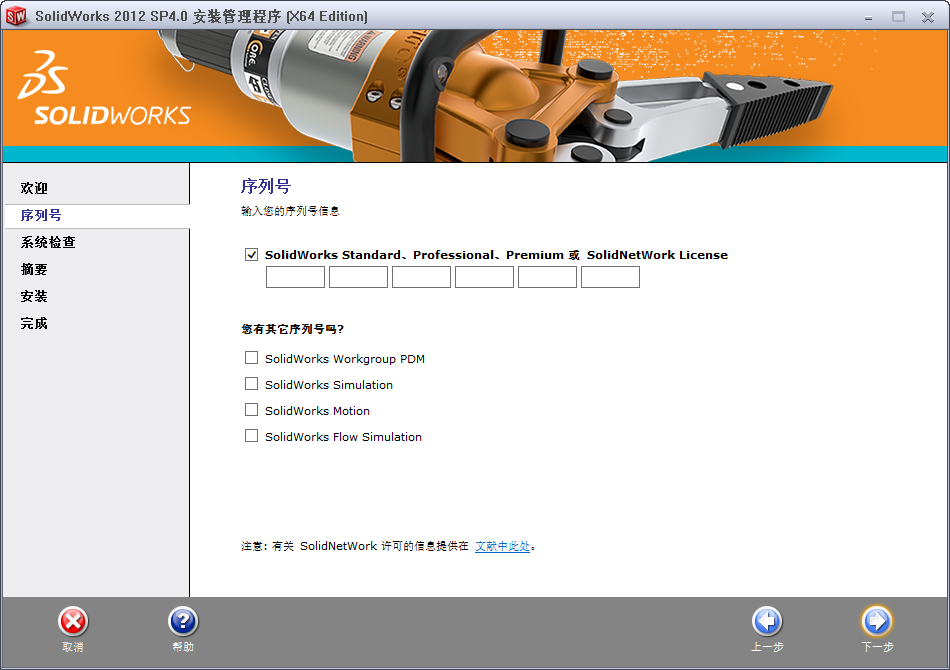The image size is (950, 670).
Task: Click the 输入您的序列号信息 instruction text
Action: [x=290, y=211]
